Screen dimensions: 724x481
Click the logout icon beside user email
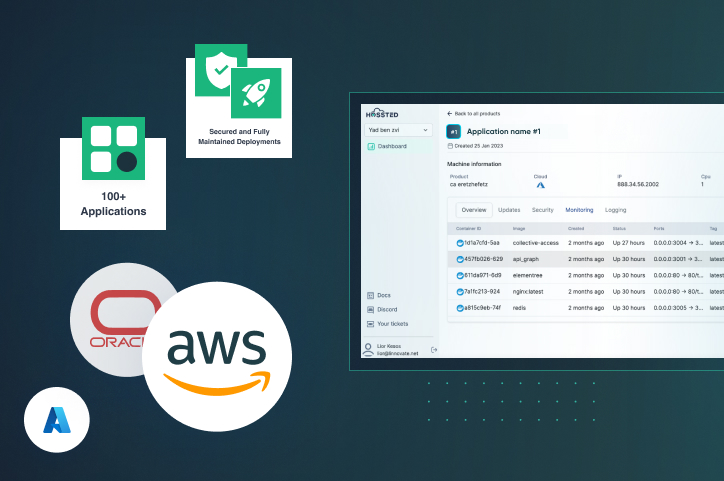pos(434,350)
